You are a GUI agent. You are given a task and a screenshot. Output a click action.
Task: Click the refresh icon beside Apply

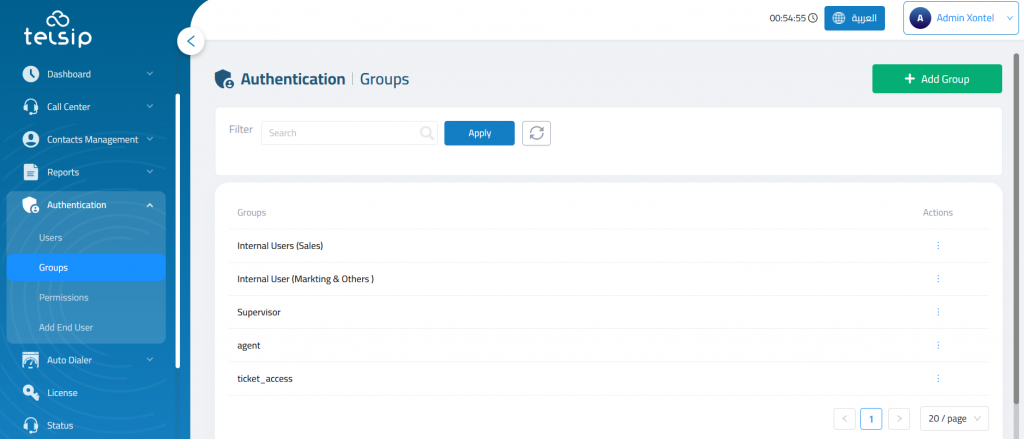[x=536, y=133]
